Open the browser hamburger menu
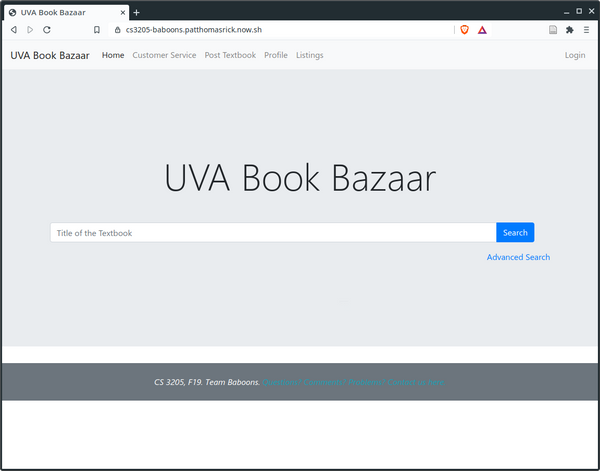Viewport: 600px width, 471px height. pyautogui.click(x=586, y=30)
